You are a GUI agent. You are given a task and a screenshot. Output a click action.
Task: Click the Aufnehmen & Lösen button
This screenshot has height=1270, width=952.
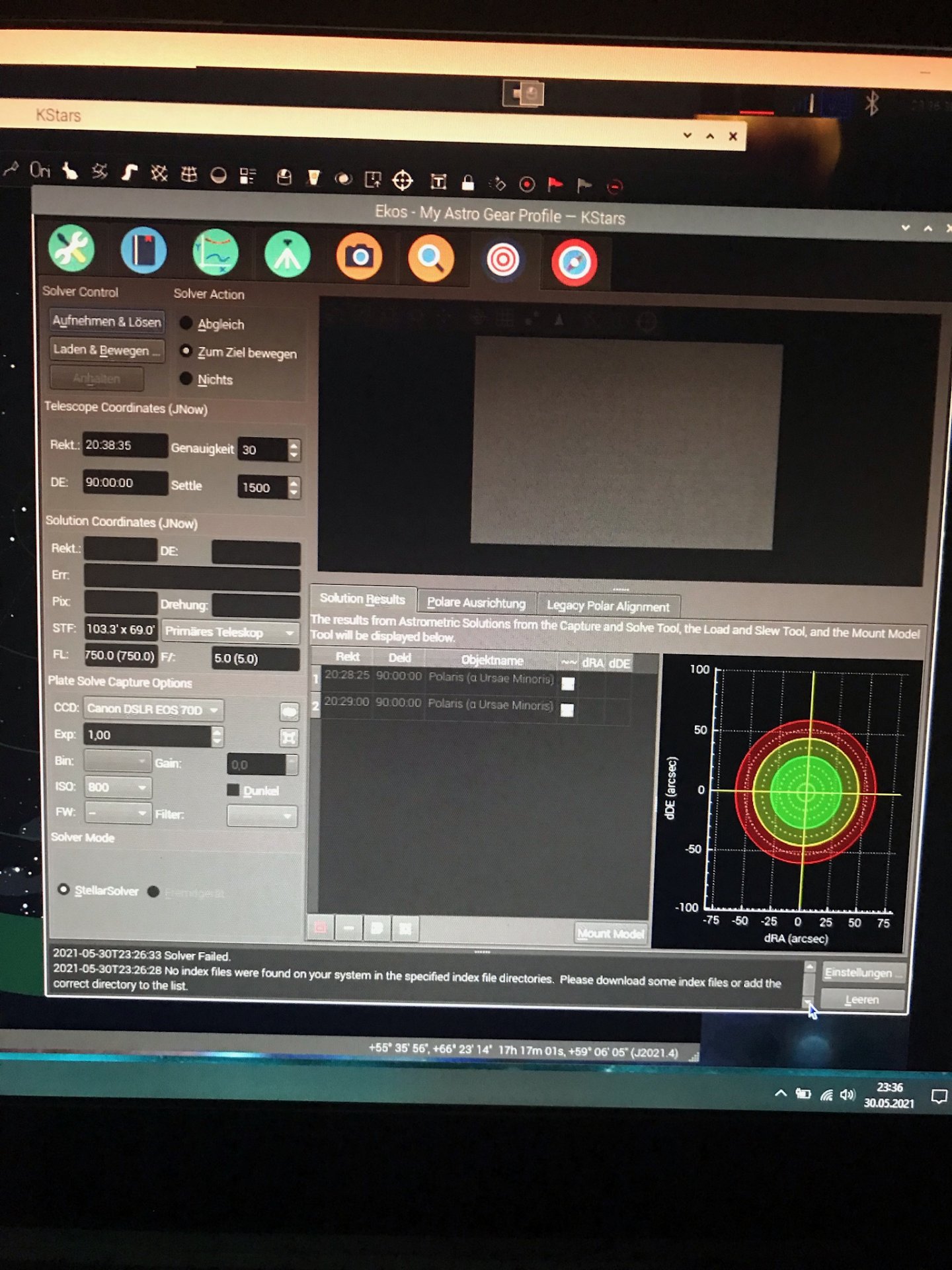[106, 321]
